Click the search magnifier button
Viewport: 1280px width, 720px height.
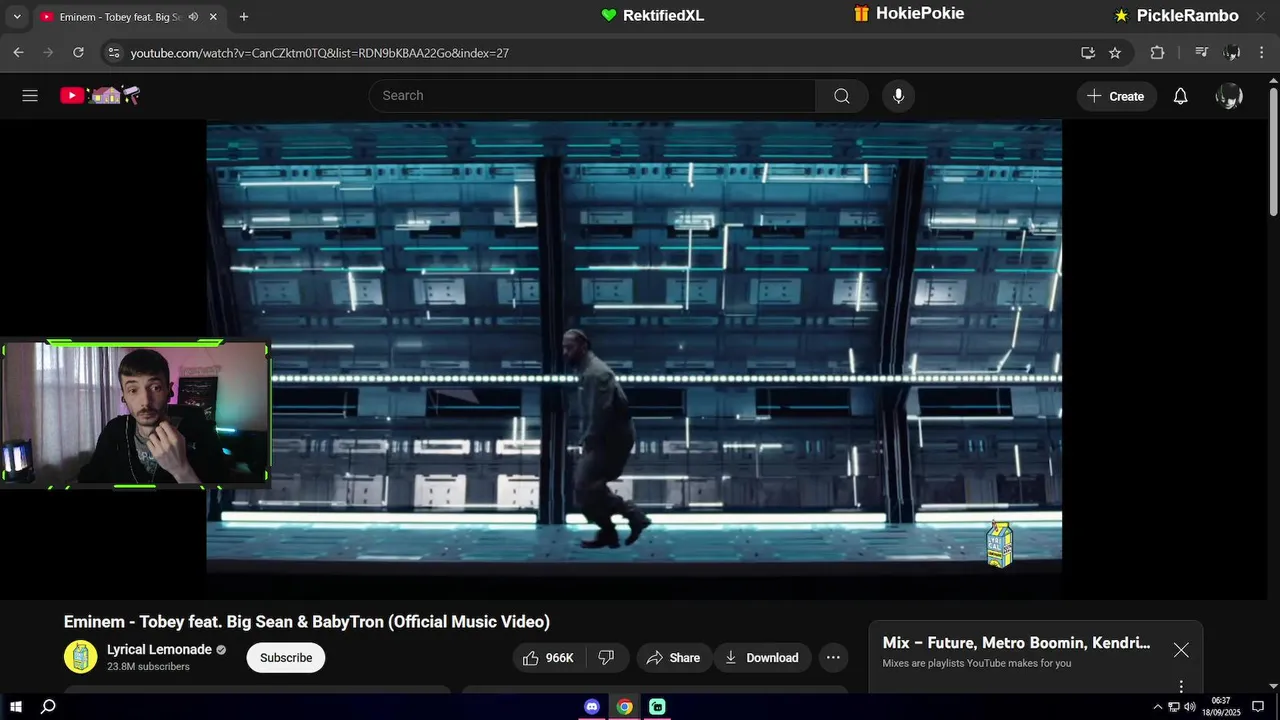[x=842, y=96]
